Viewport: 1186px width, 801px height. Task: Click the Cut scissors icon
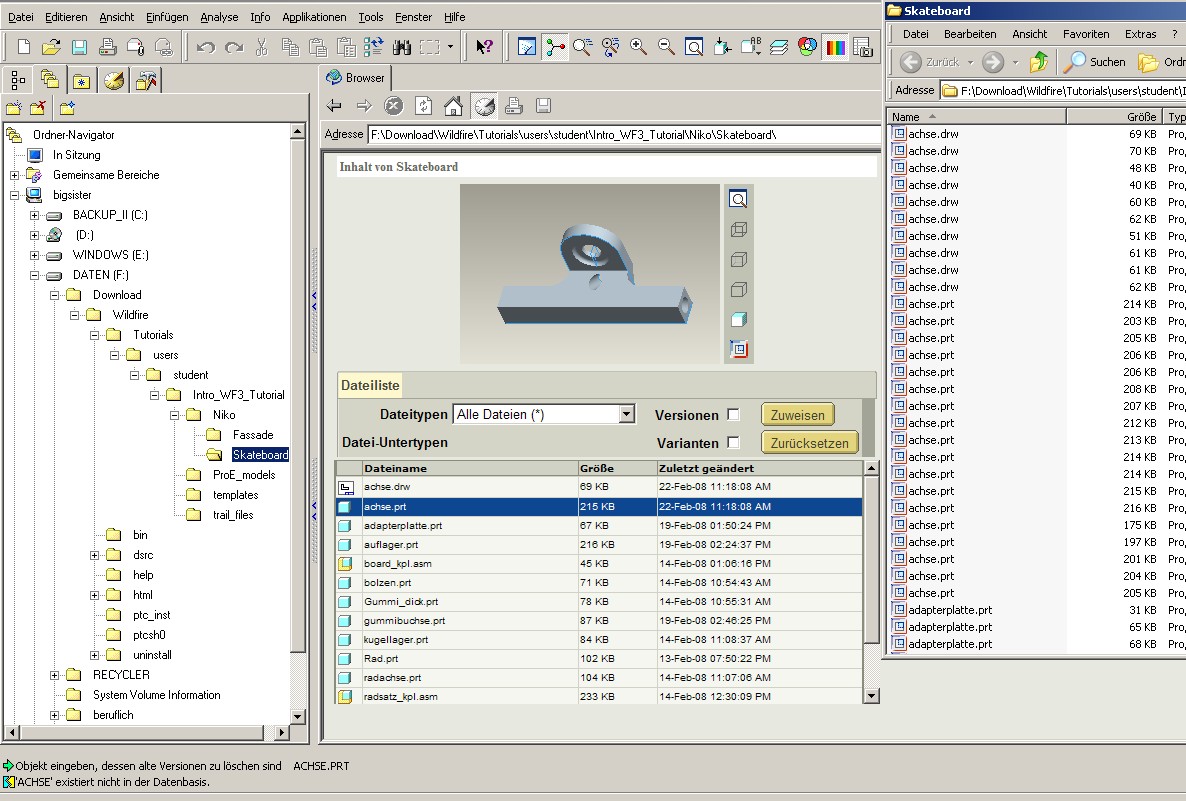[262, 47]
